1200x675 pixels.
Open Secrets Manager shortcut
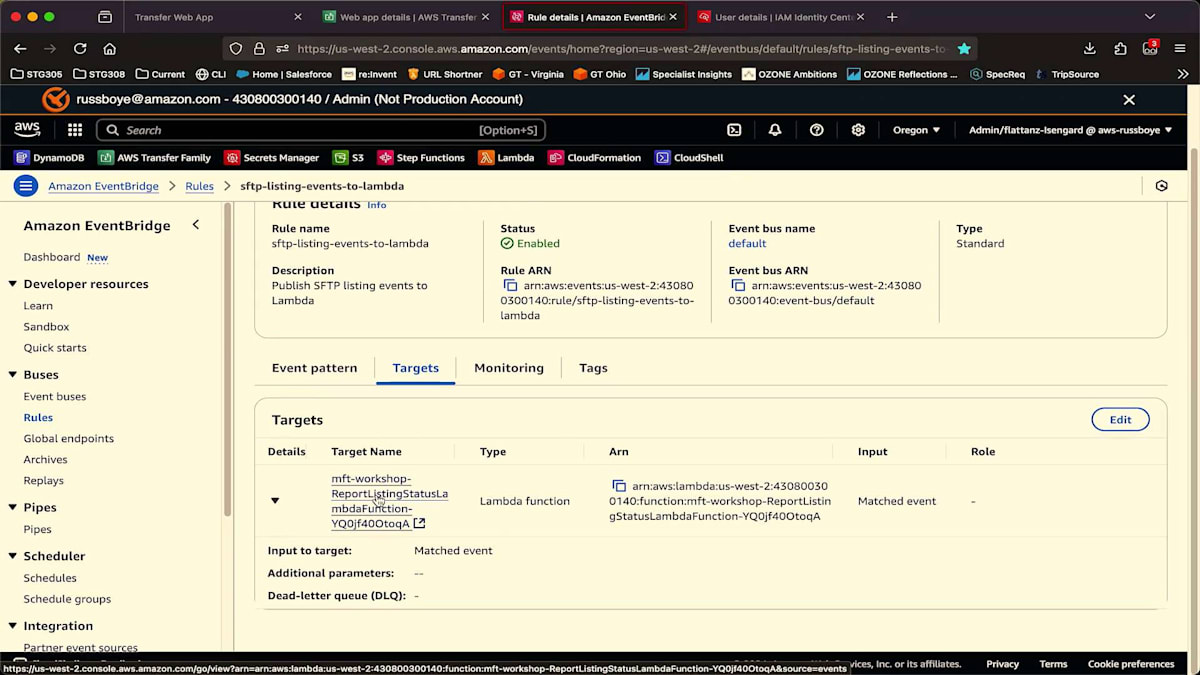[x=272, y=158]
